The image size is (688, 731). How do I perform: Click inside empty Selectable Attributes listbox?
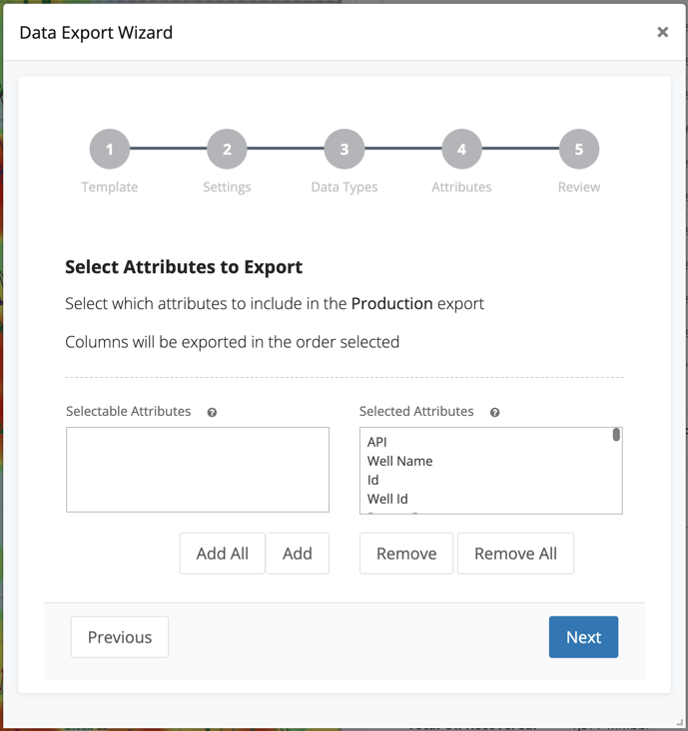(198, 469)
